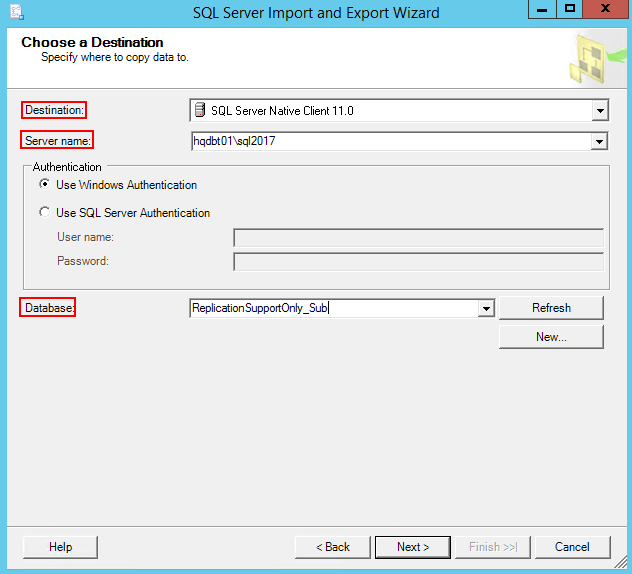Refresh the database list
This screenshot has height=574, width=632.
551,308
